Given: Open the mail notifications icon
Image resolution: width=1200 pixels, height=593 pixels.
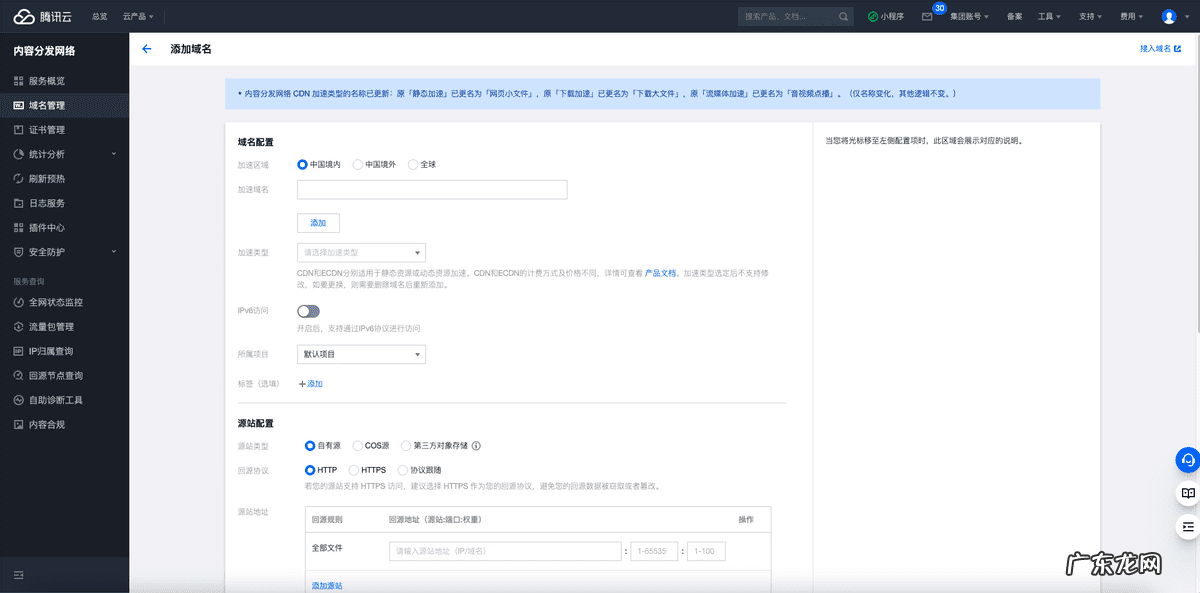Looking at the screenshot, I should pyautogui.click(x=927, y=17).
